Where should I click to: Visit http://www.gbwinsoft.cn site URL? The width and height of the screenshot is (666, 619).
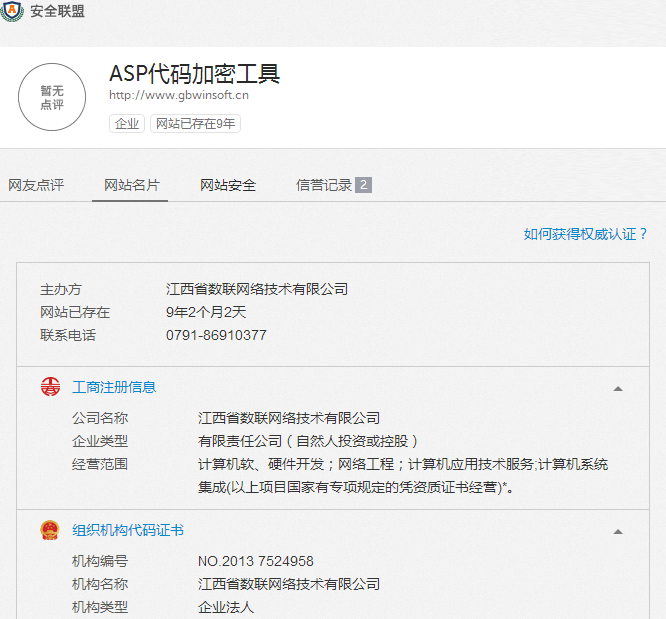[x=179, y=95]
